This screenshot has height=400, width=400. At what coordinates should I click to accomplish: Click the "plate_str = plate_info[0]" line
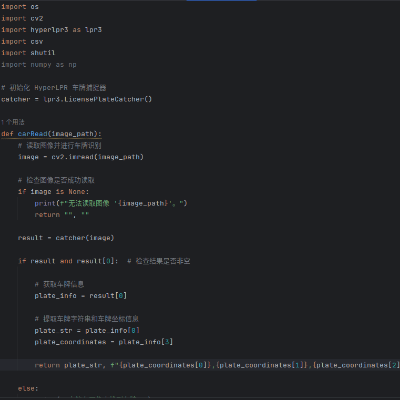(87, 330)
